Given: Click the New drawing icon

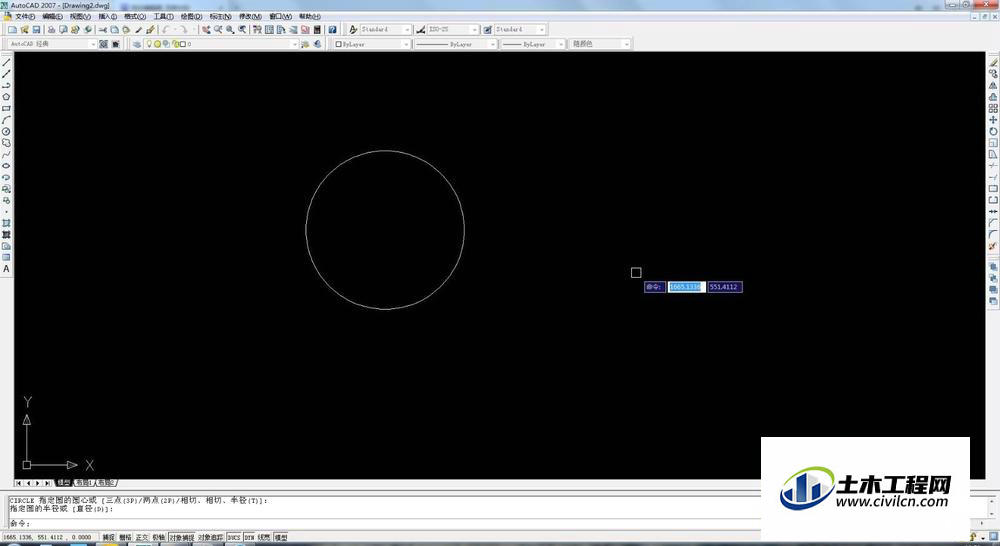Looking at the screenshot, I should click(12, 29).
